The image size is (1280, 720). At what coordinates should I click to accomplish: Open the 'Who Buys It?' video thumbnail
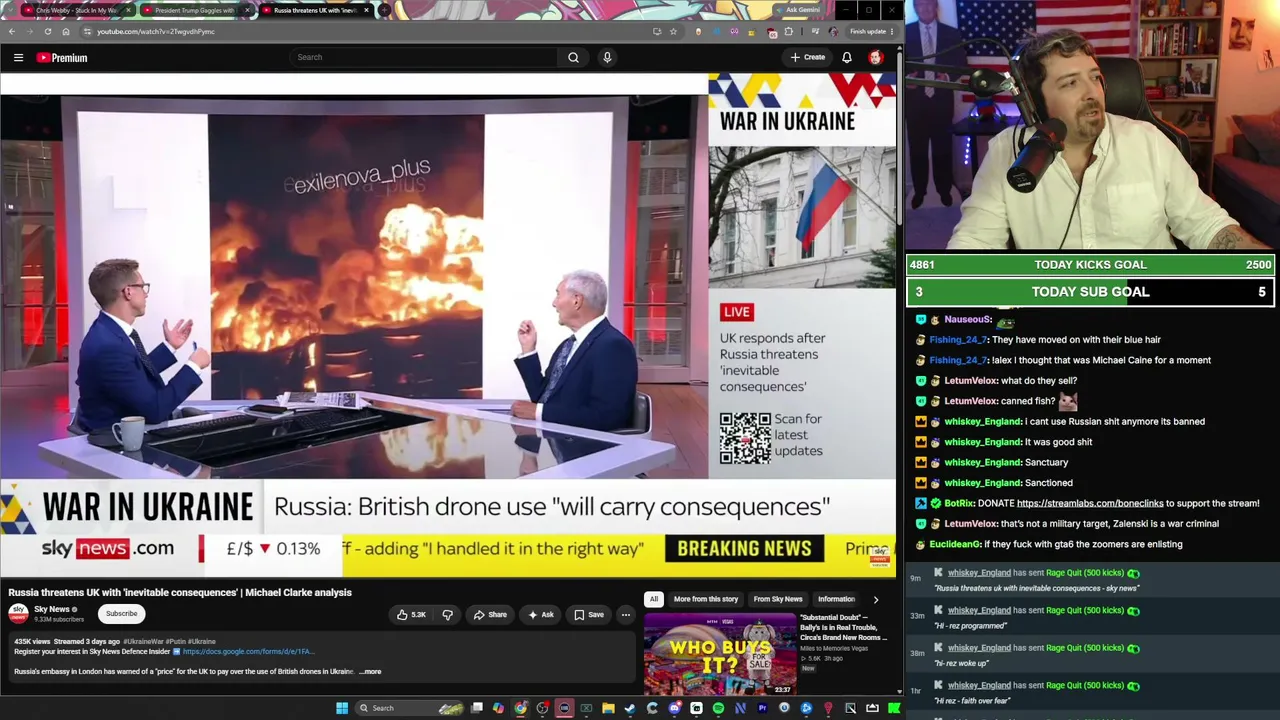click(x=719, y=654)
